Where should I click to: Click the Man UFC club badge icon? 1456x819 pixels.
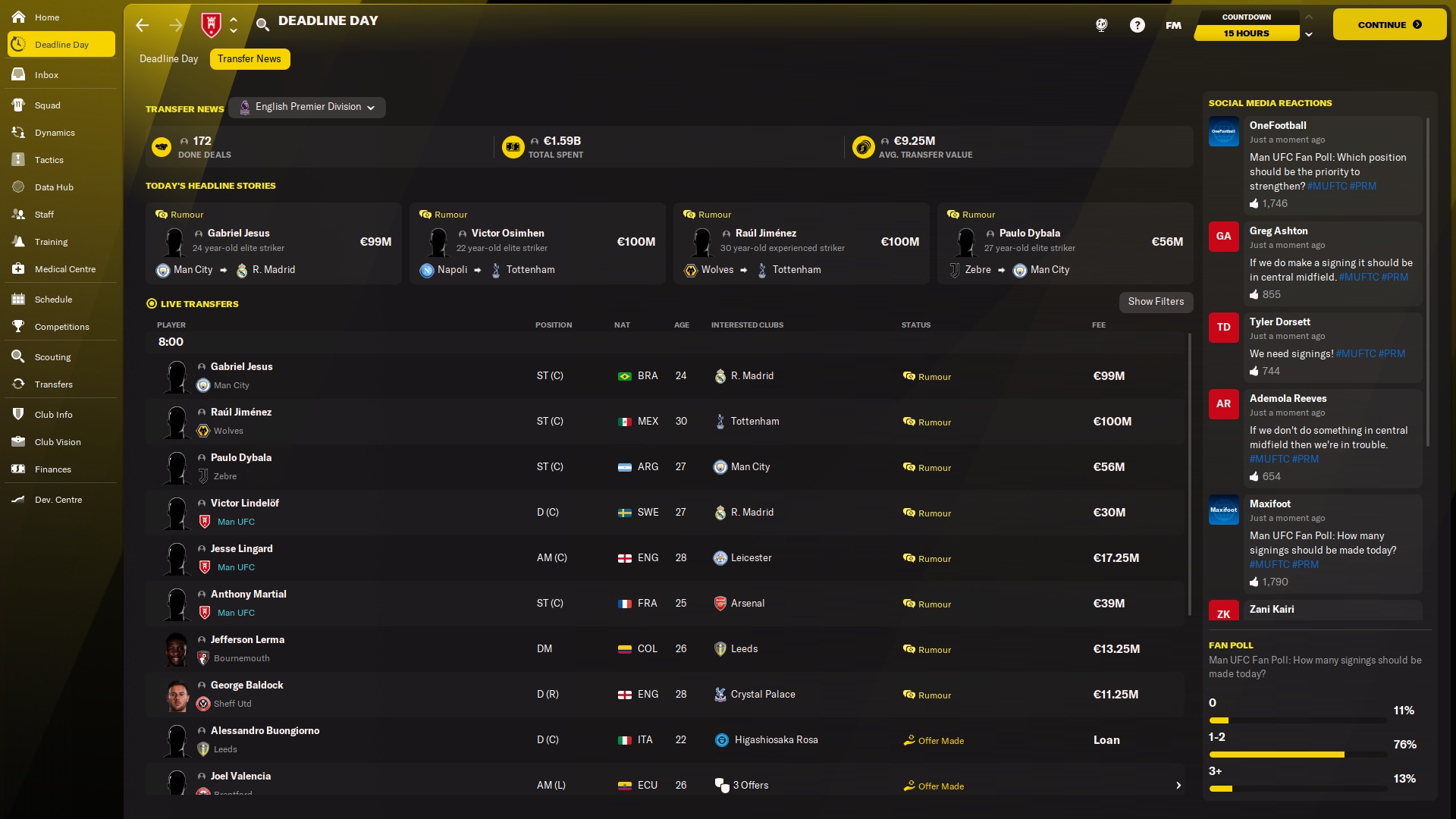[x=211, y=25]
